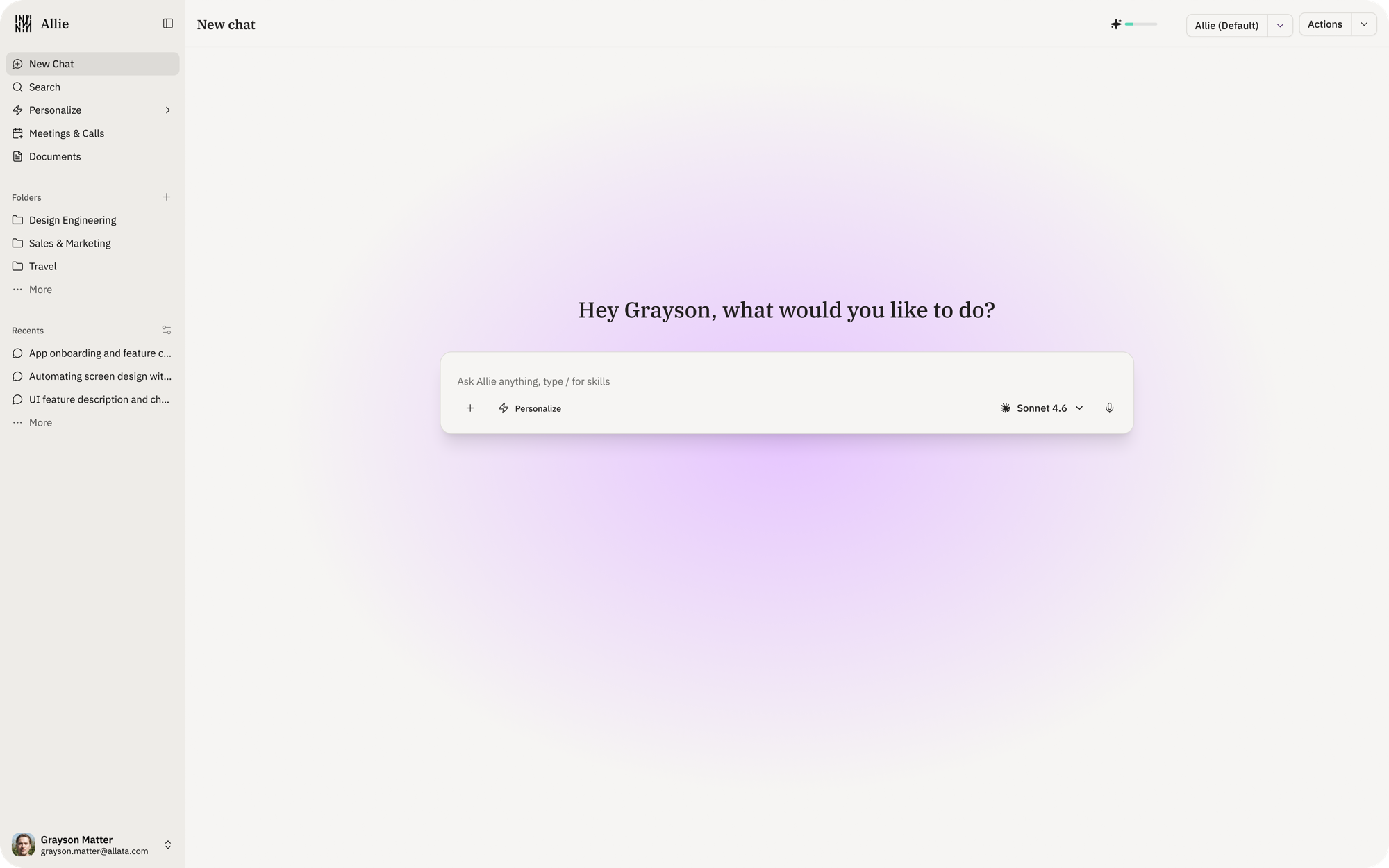Show more recent chats
Screen dimensions: 1389x868
[x=92, y=422]
